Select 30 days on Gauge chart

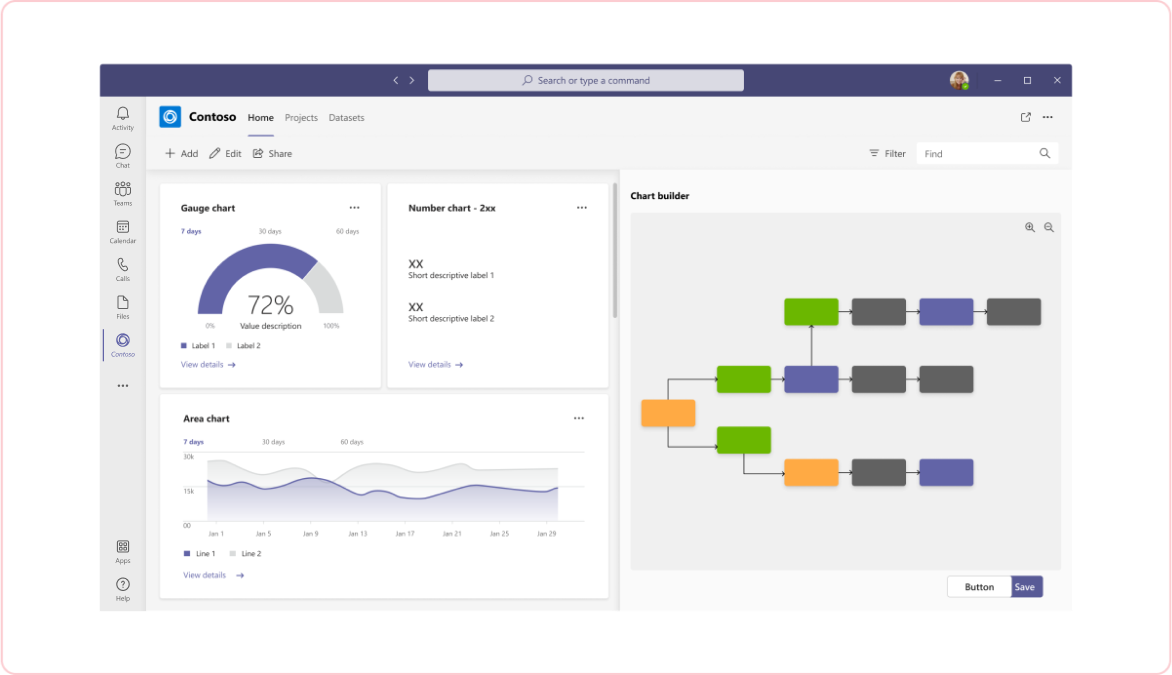[x=270, y=231]
